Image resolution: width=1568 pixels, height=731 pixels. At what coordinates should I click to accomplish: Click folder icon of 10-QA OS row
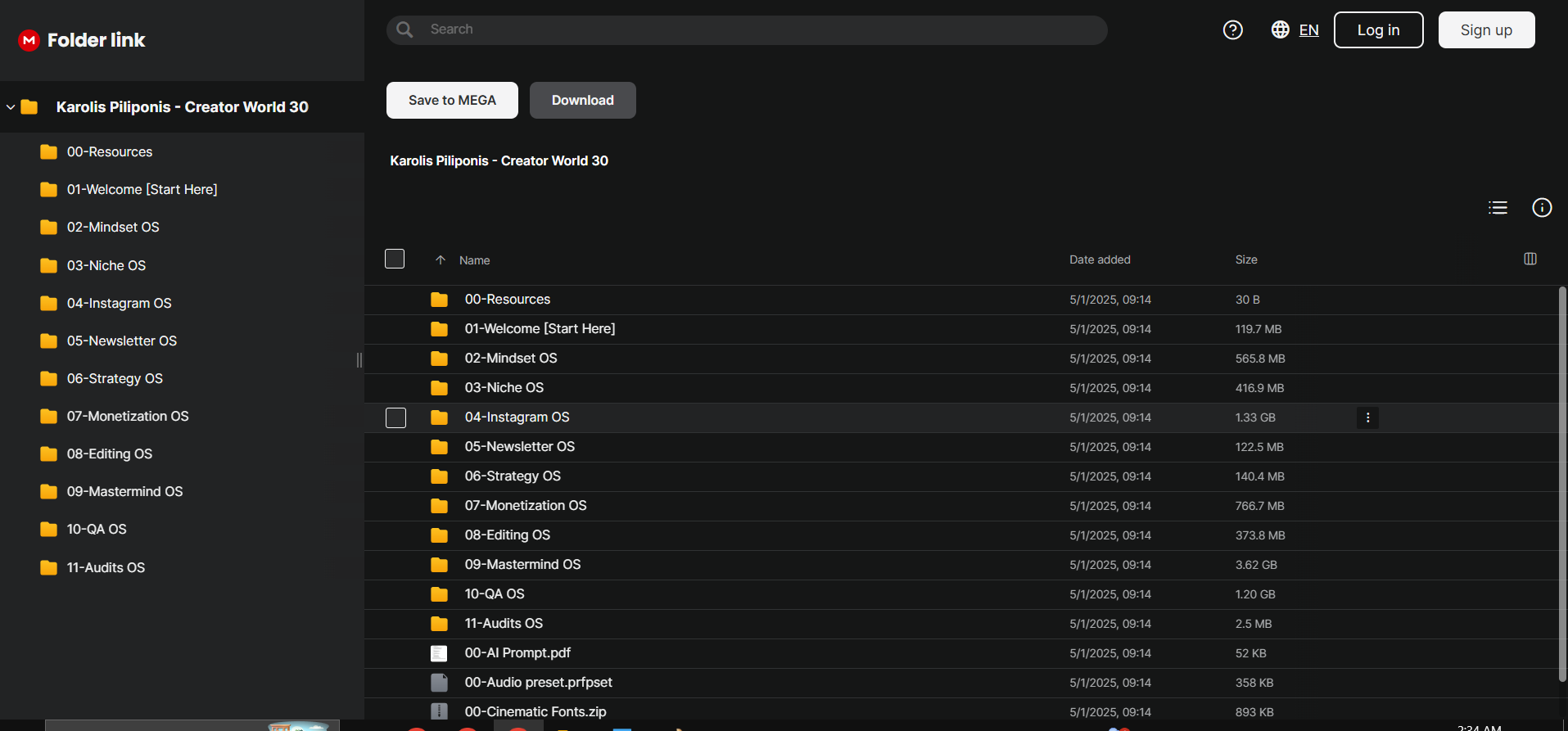440,594
